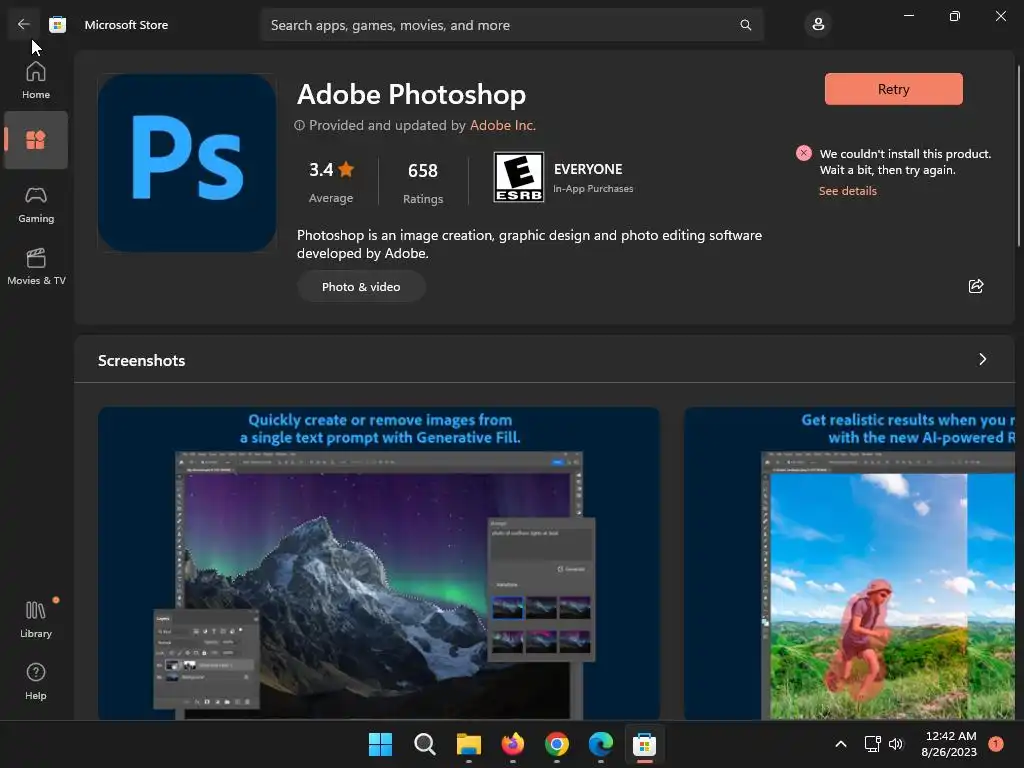Open the Library section
The width and height of the screenshot is (1024, 768).
click(36, 619)
